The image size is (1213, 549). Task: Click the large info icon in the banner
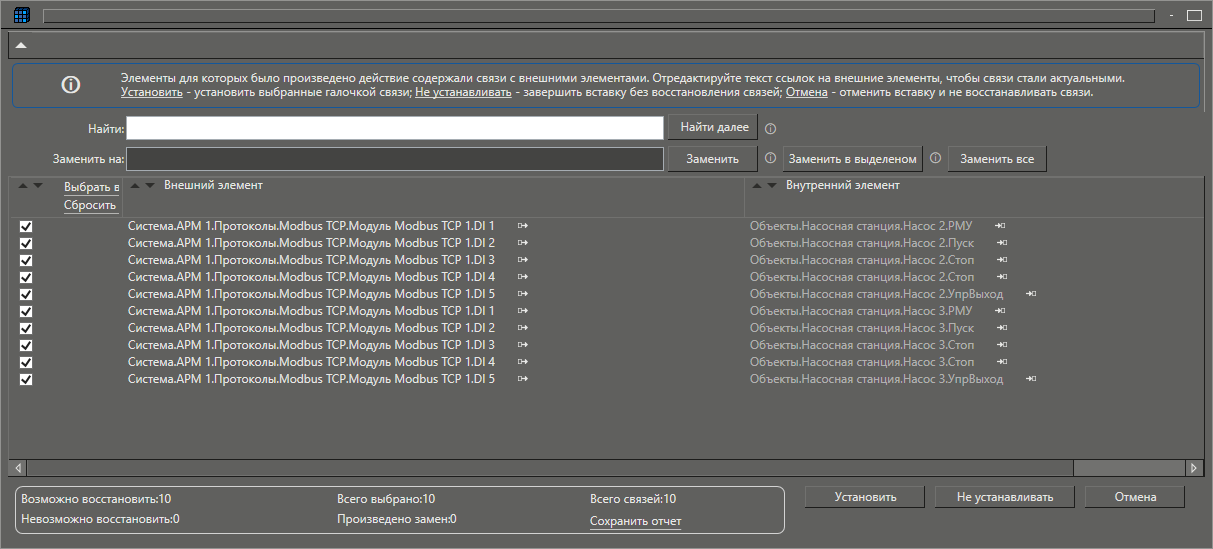71,85
